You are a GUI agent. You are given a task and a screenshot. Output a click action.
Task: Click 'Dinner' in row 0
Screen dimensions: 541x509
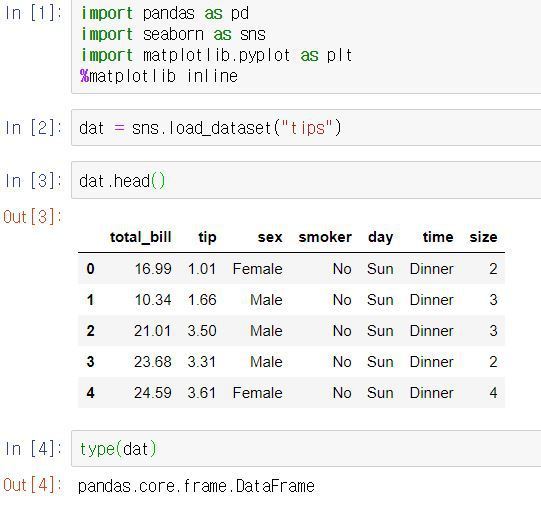pos(432,269)
